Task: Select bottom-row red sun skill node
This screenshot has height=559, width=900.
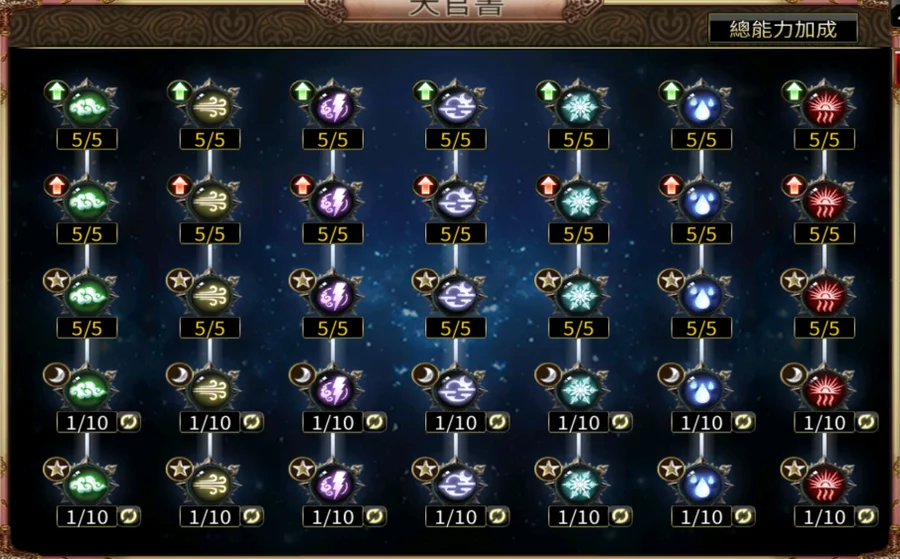Action: 824,484
